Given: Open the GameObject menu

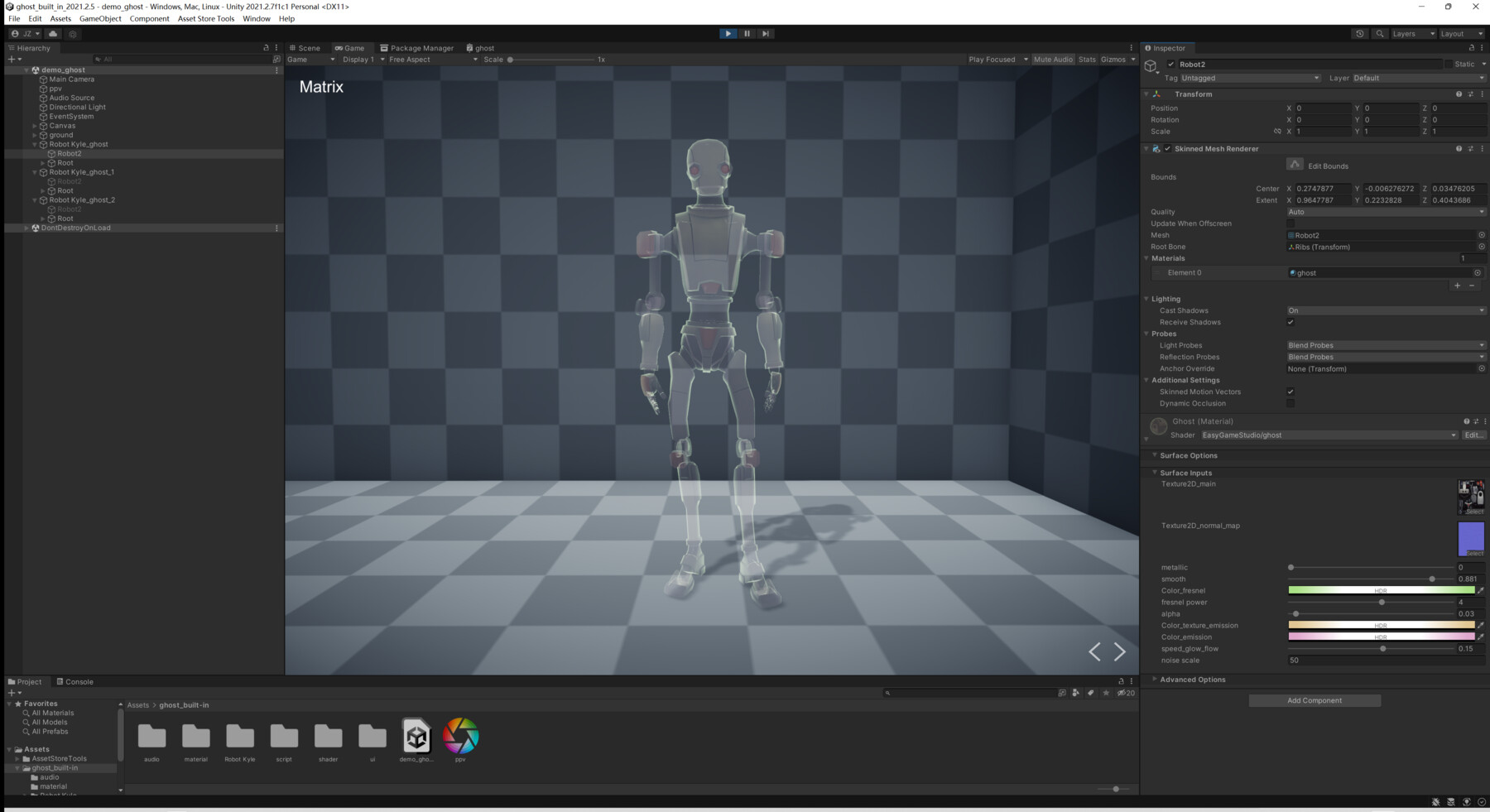Looking at the screenshot, I should tap(100, 18).
